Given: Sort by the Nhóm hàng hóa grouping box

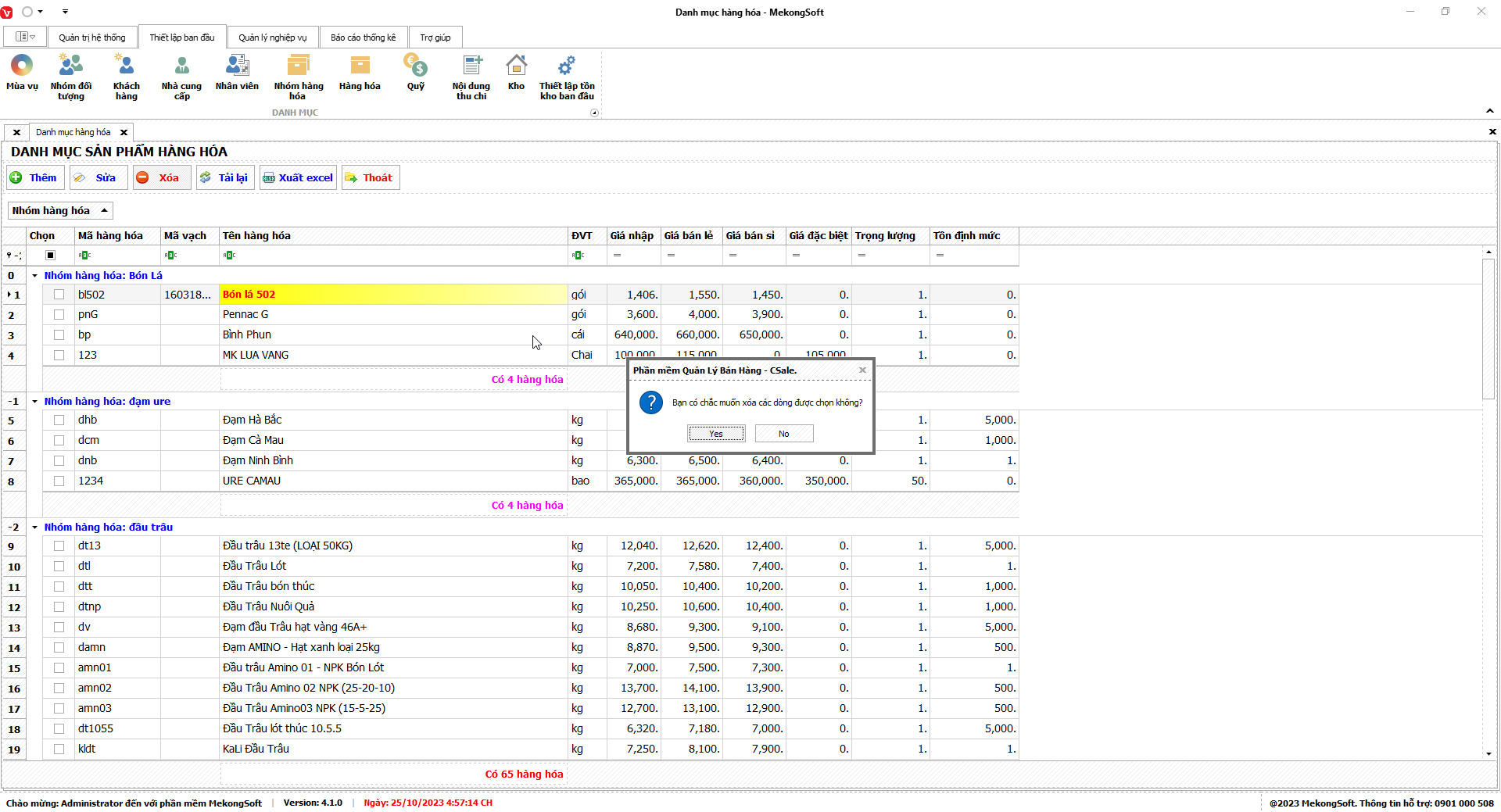Looking at the screenshot, I should coord(60,210).
